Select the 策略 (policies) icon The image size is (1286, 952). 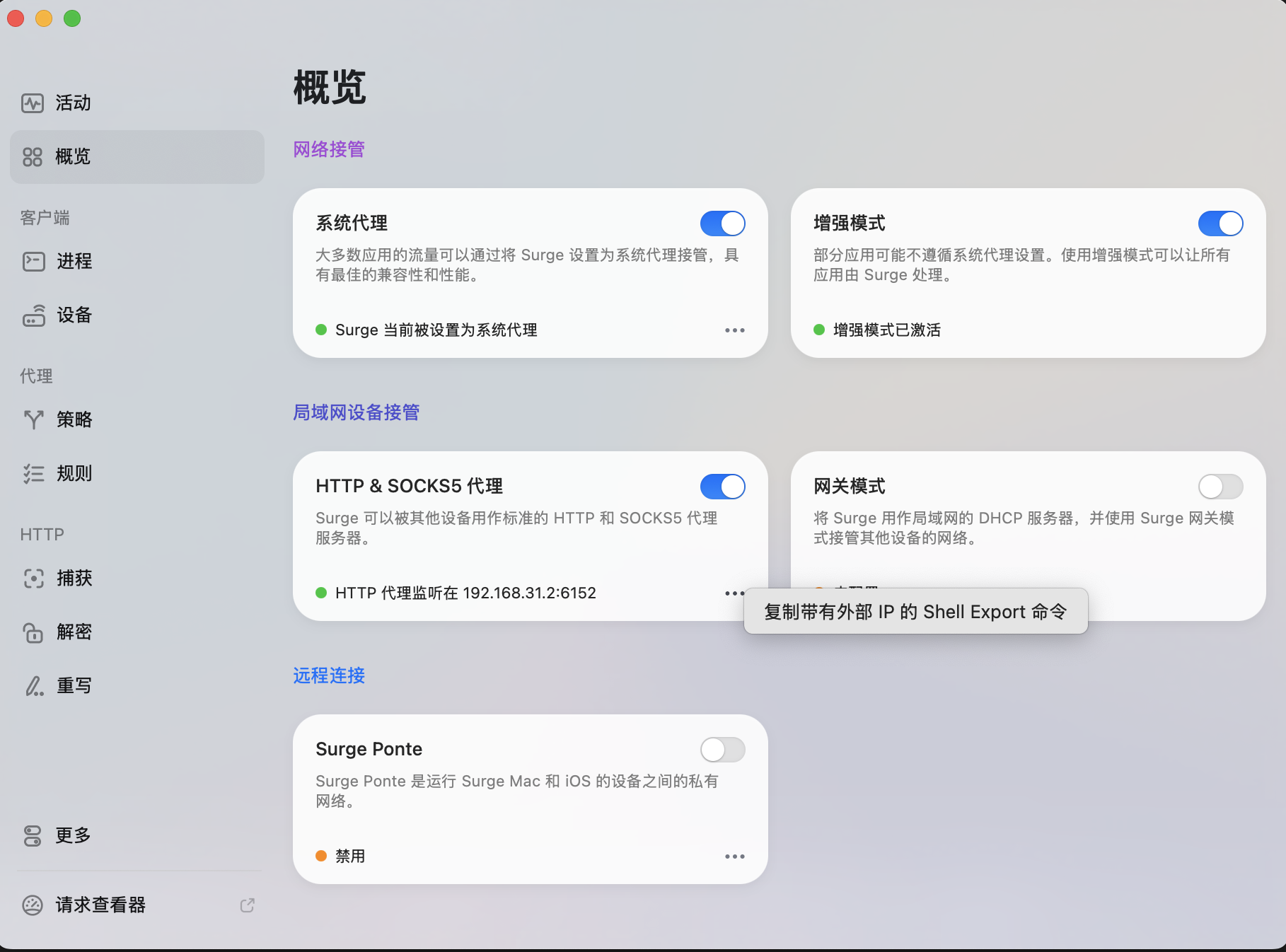pos(74,419)
